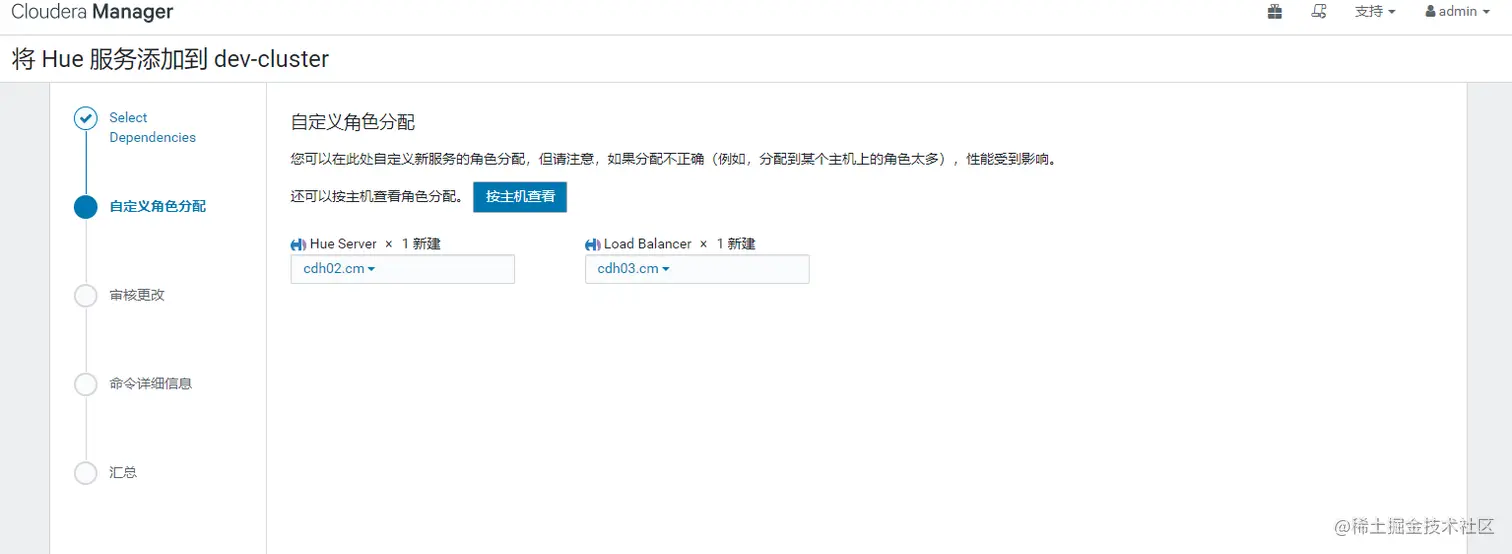Select the 审核更改 wizard step
Image resolution: width=1512 pixels, height=554 pixels.
(137, 295)
